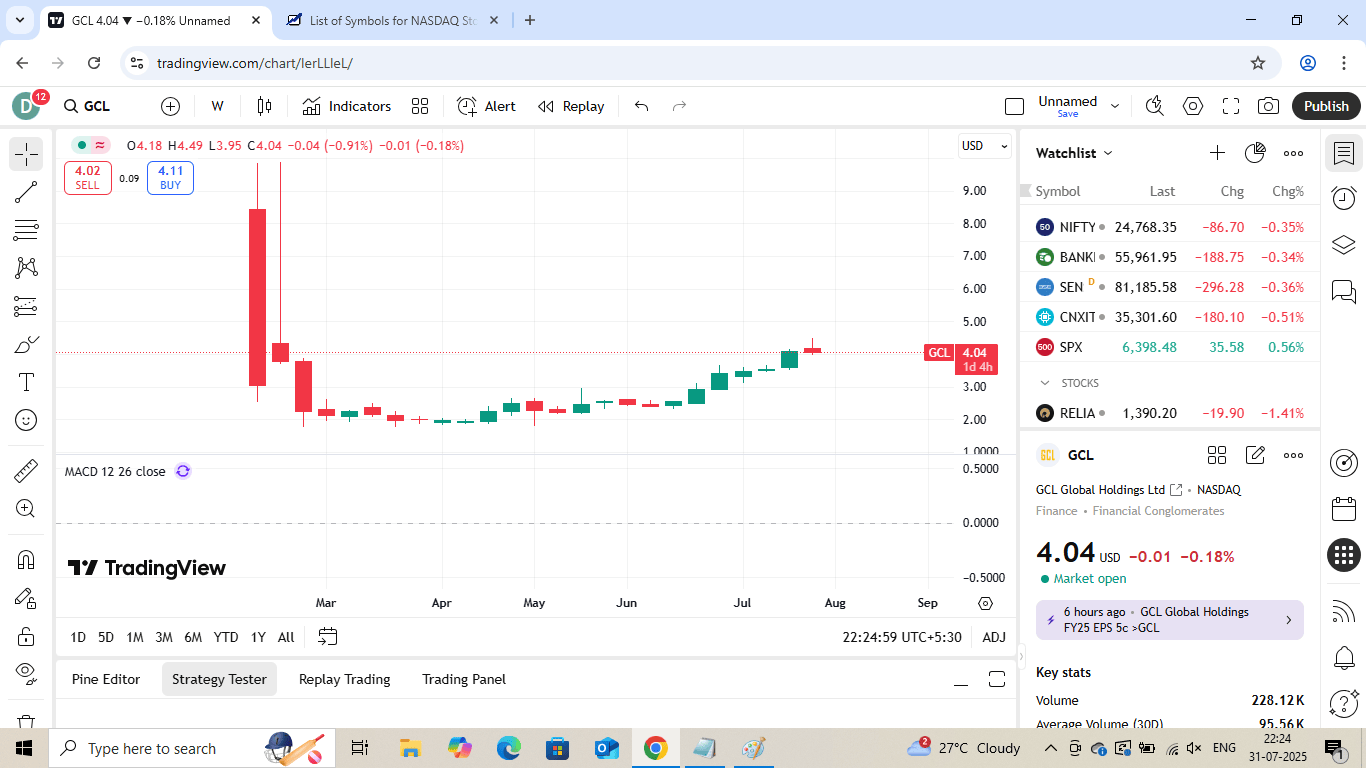Open the candlestick chart type menu
This screenshot has width=1366, height=768.
[264, 106]
